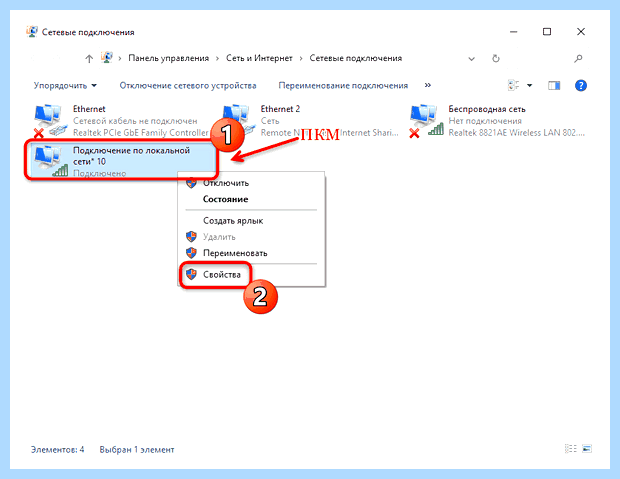Image resolution: width=620 pixels, height=479 pixels.
Task: Click Сетевые подключения breadcrumb
Action: click(355, 58)
